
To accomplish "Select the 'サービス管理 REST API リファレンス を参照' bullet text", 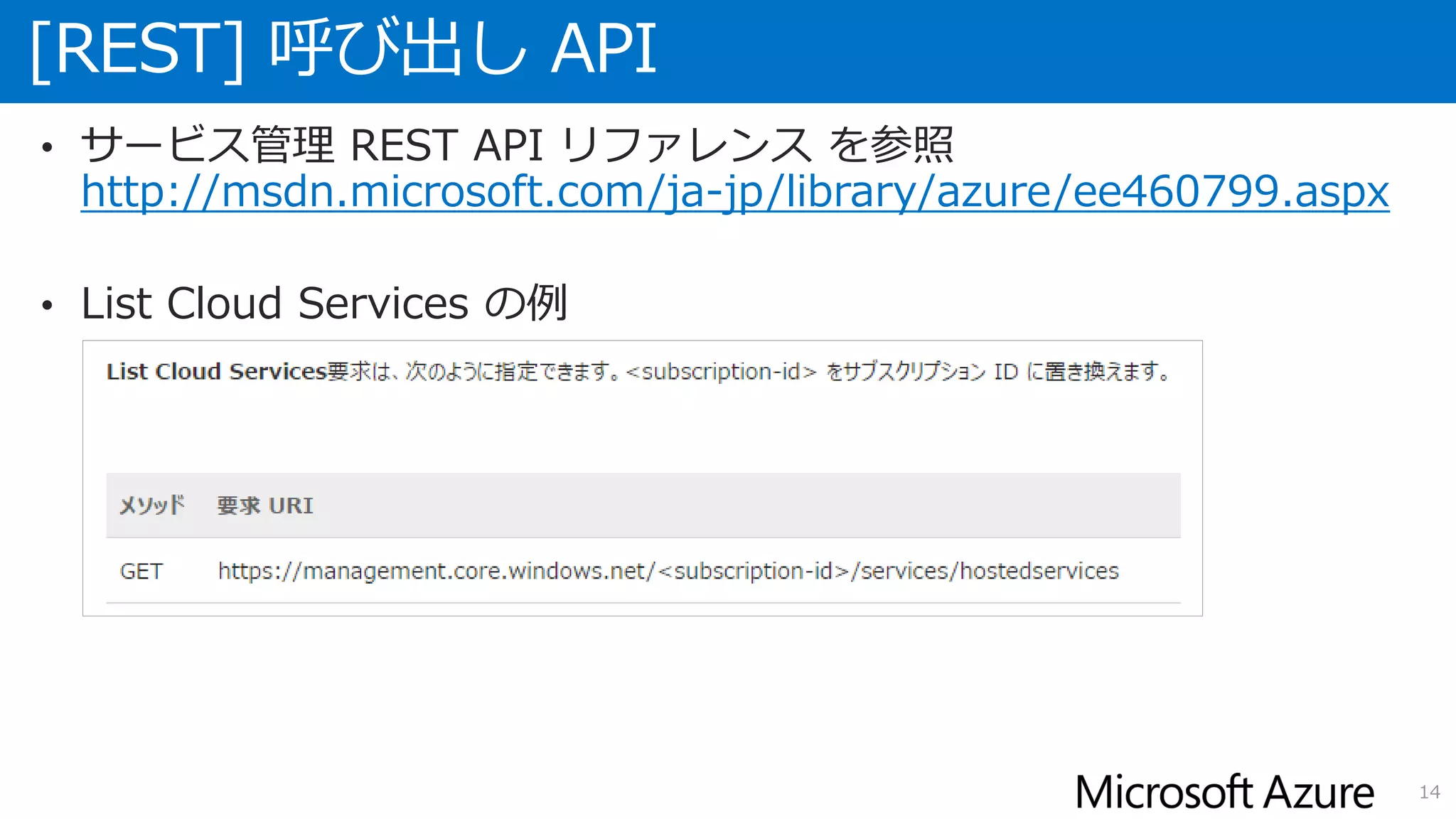I will [517, 145].
